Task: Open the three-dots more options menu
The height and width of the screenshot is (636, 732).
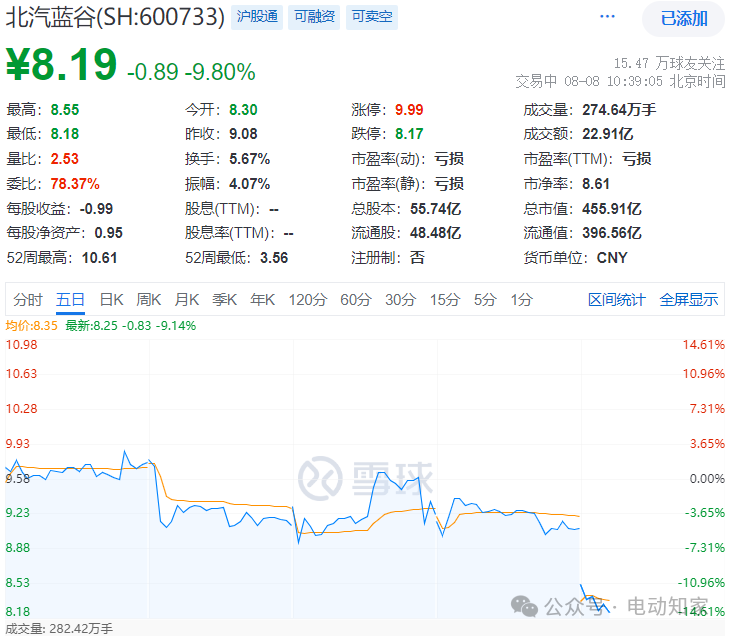Action: (x=607, y=17)
